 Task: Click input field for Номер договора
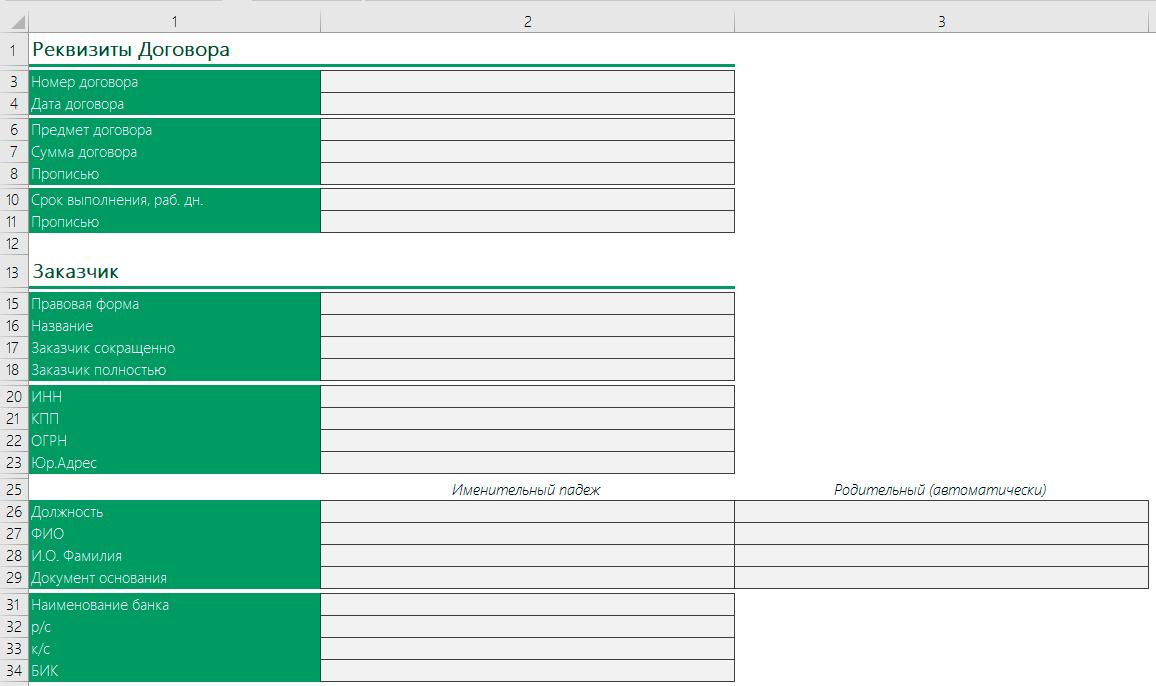tap(528, 81)
